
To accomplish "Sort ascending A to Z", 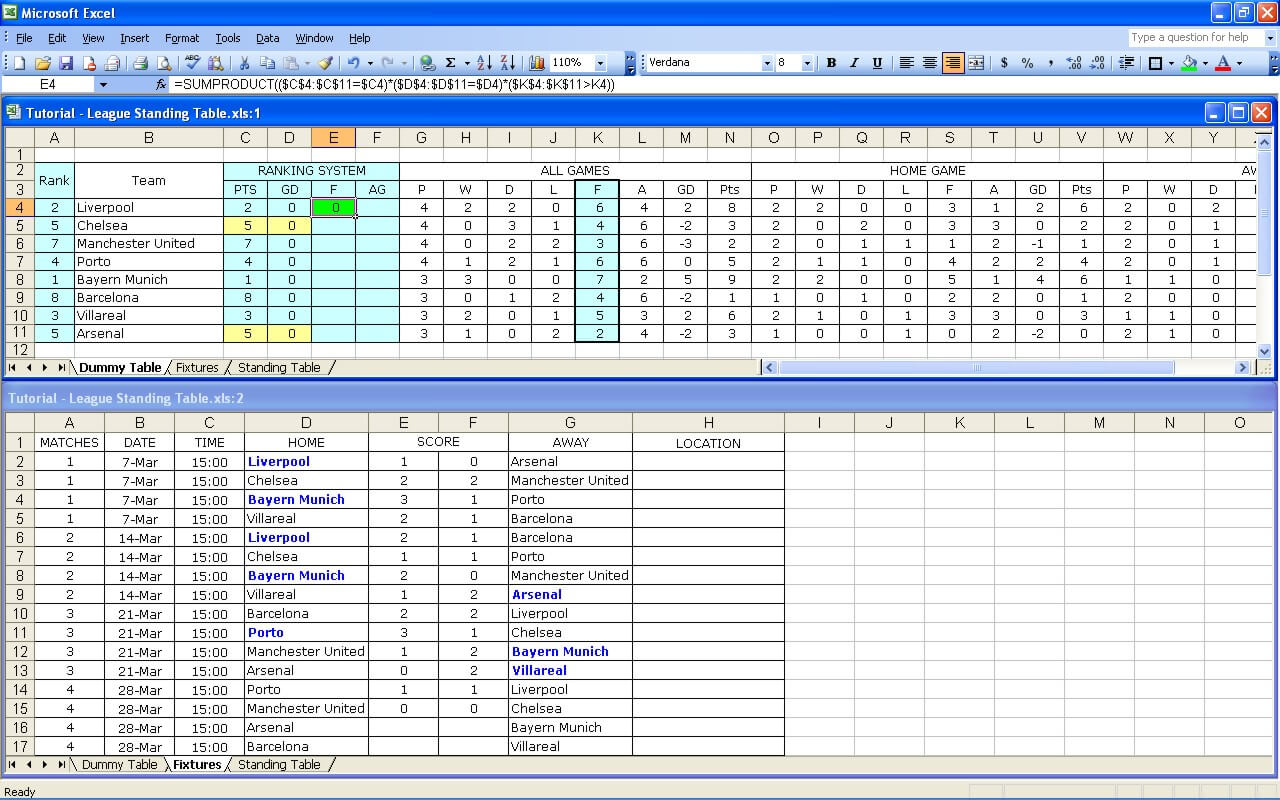I will coord(484,63).
